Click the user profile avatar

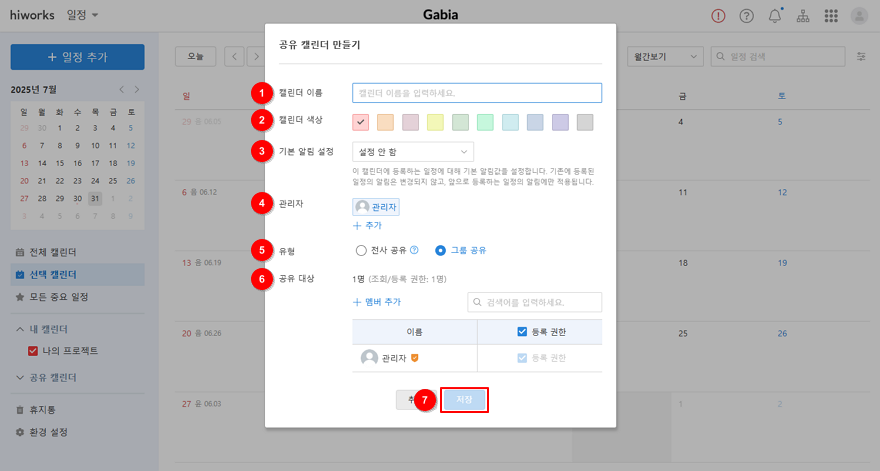[859, 16]
